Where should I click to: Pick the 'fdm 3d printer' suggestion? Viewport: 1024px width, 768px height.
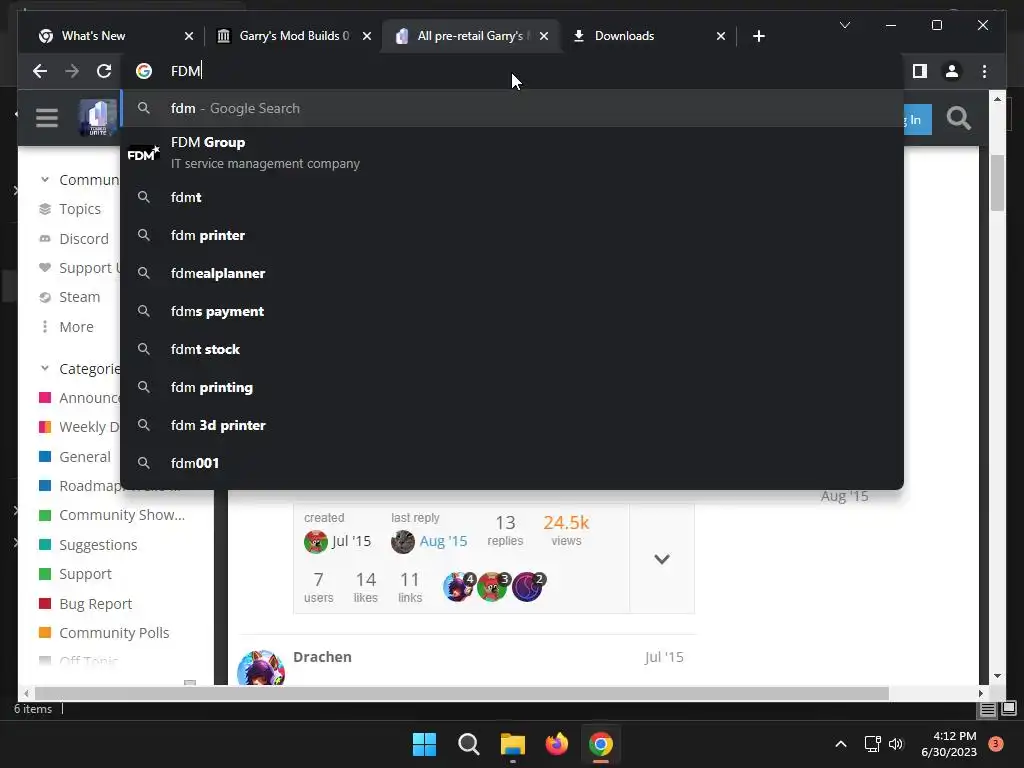tap(512, 424)
